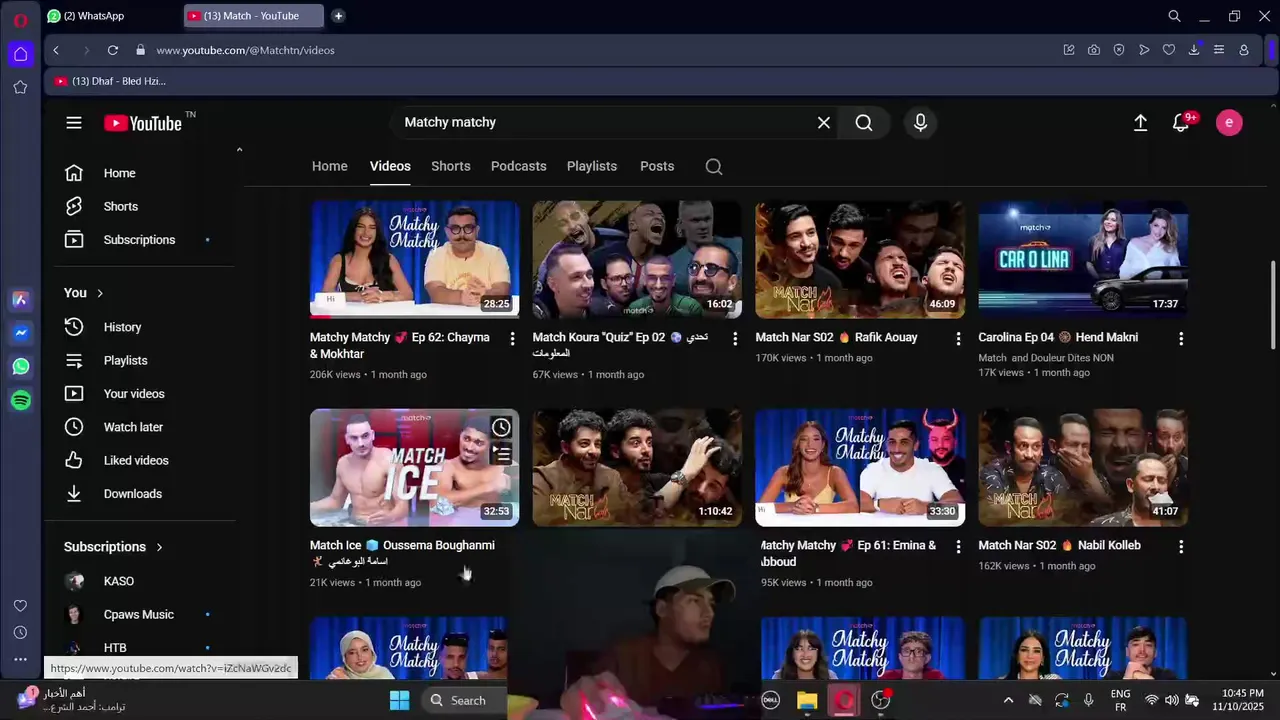Open WhatsApp in the Opera sidebar
This screenshot has height=720, width=1280.
click(x=21, y=366)
